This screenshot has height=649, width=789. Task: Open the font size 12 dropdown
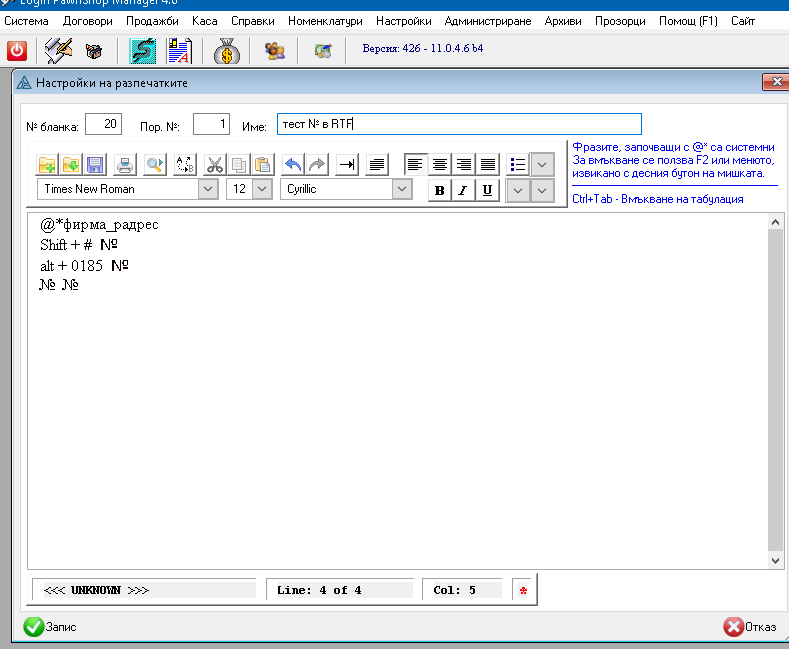pyautogui.click(x=262, y=189)
